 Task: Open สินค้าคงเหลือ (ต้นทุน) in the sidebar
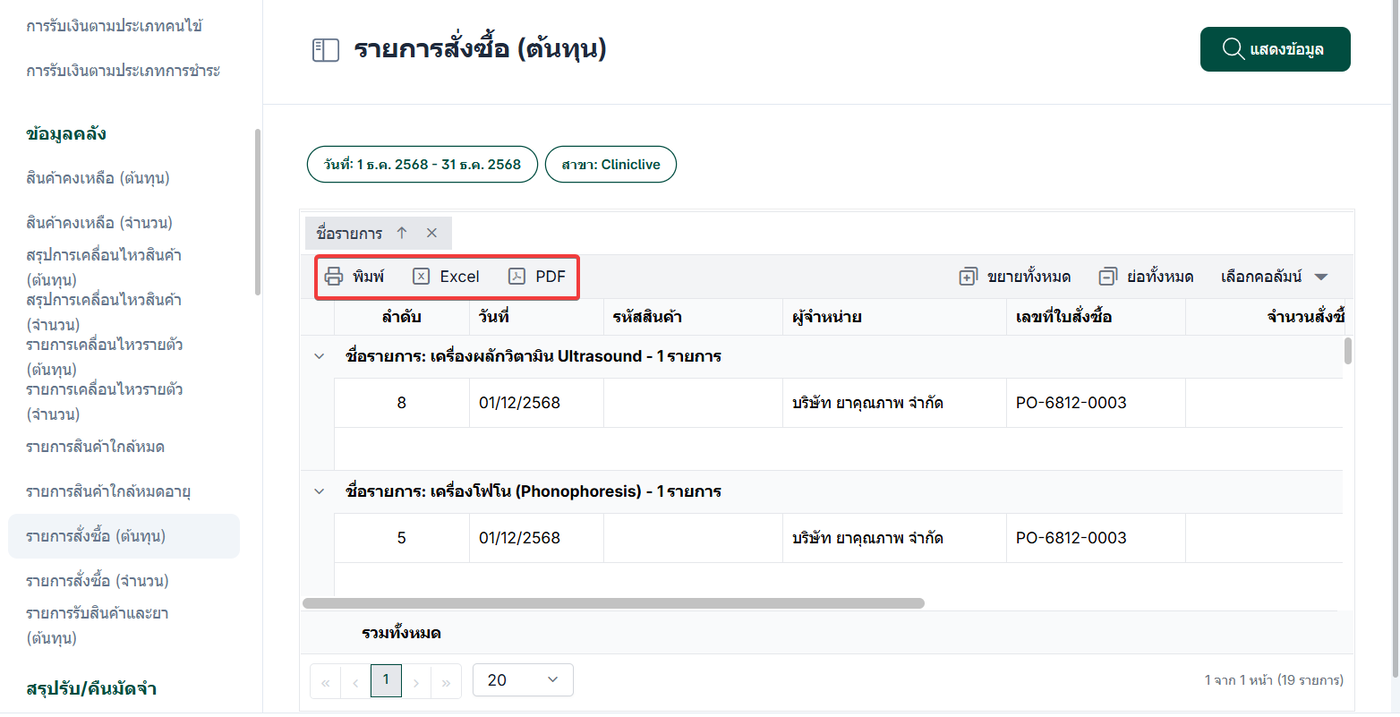pyautogui.click(x=98, y=178)
